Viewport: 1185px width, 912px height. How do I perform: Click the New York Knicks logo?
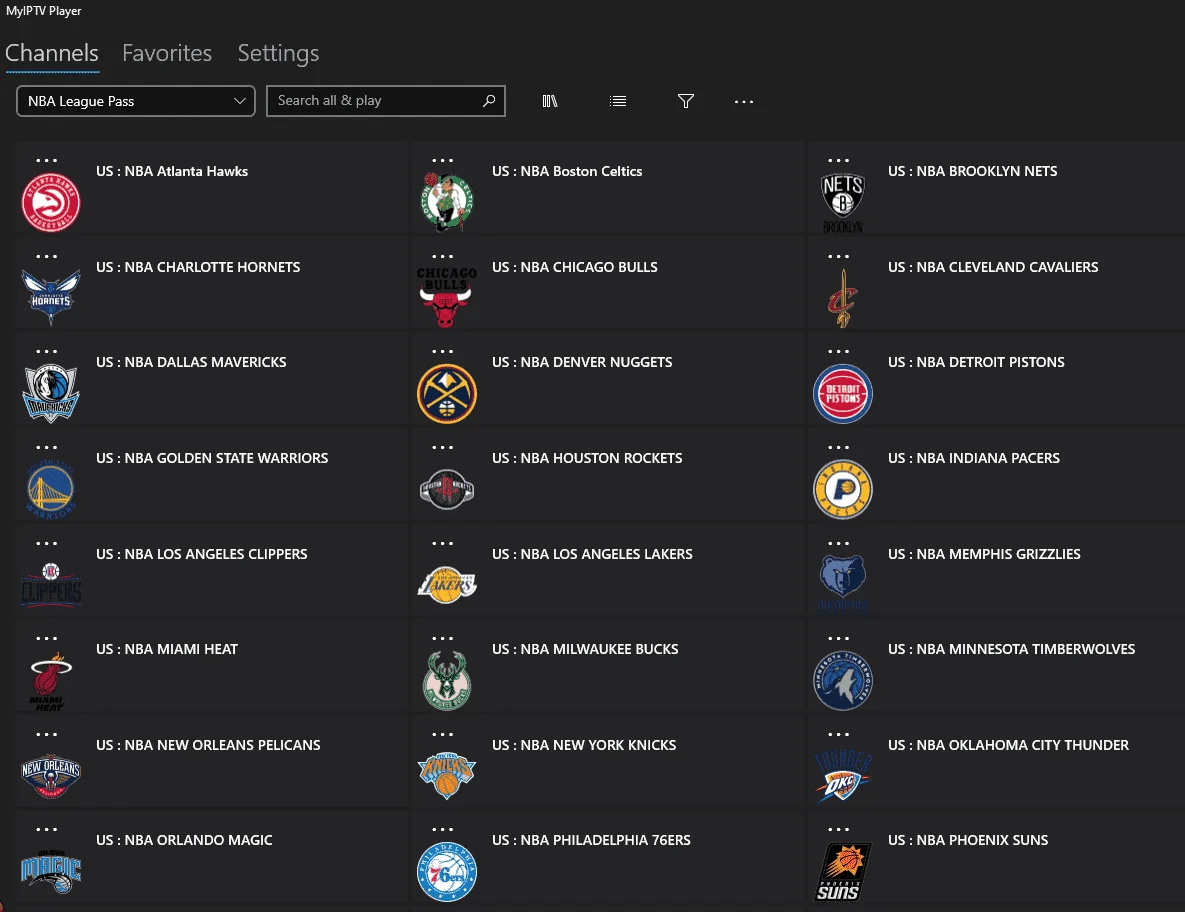(x=447, y=776)
